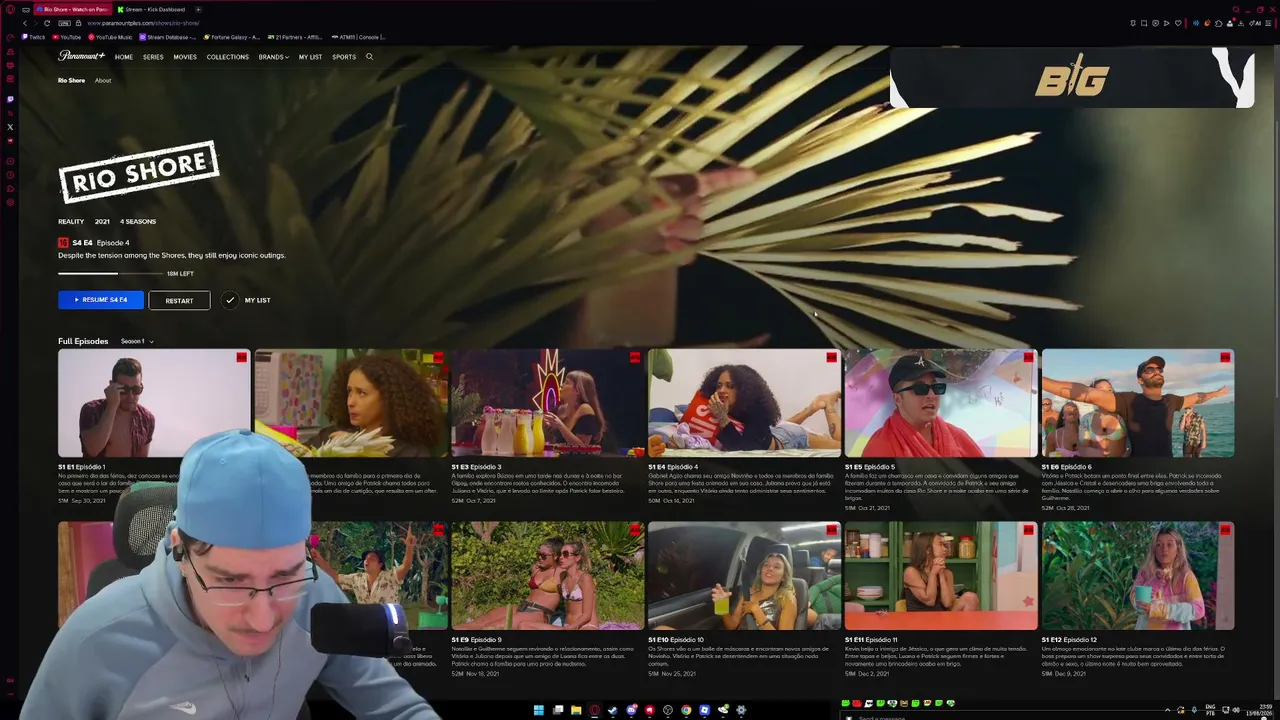Screen dimensions: 1280x720
Task: Play the Episódio 3 thumbnail
Action: [548, 403]
